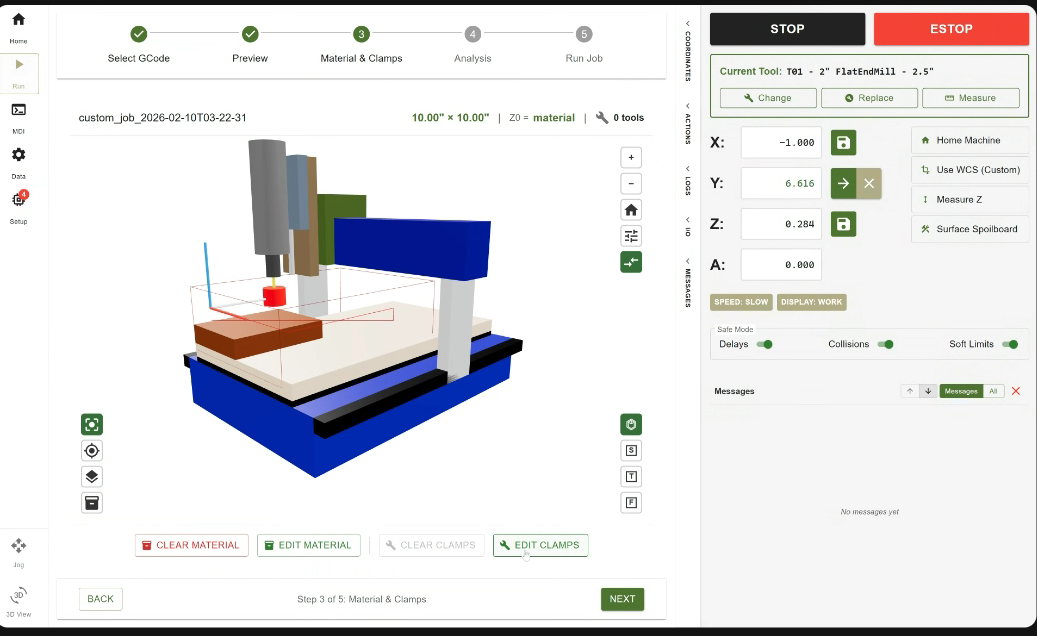The width and height of the screenshot is (1037, 636).
Task: Click the home view icon in 3D viewer
Action: [x=631, y=210]
